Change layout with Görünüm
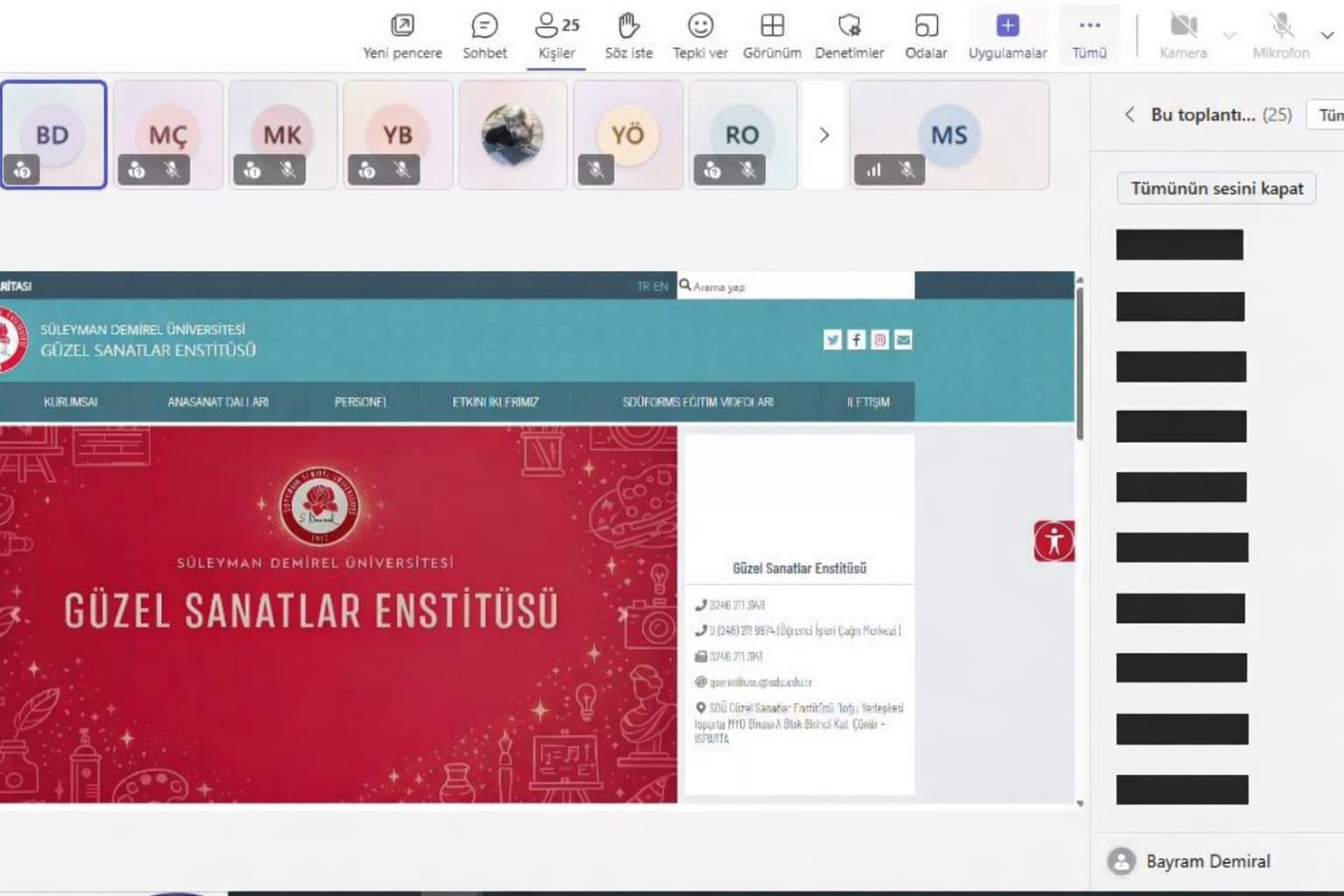1344x896 pixels. pos(772,37)
